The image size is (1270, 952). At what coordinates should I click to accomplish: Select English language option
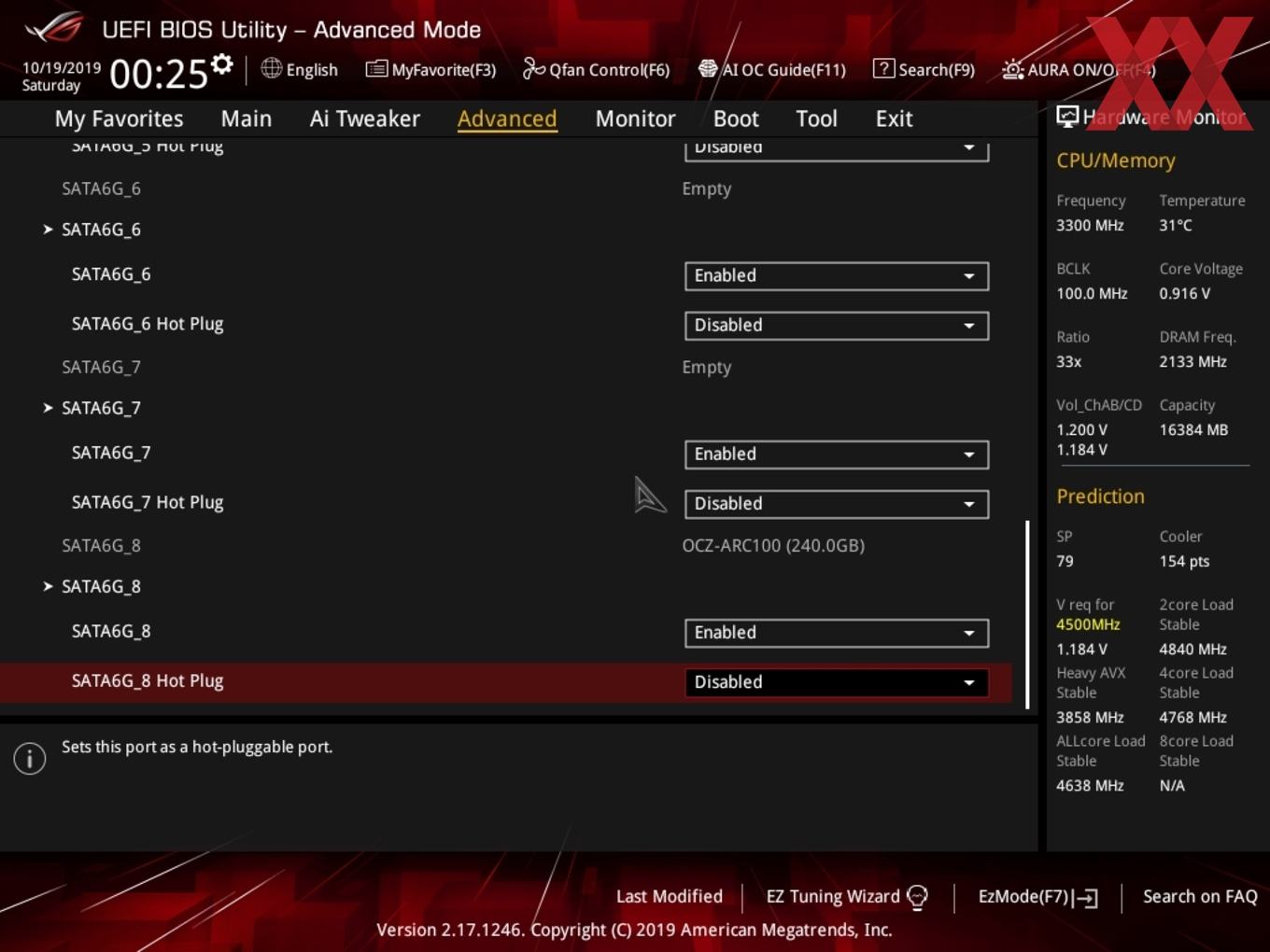312,70
